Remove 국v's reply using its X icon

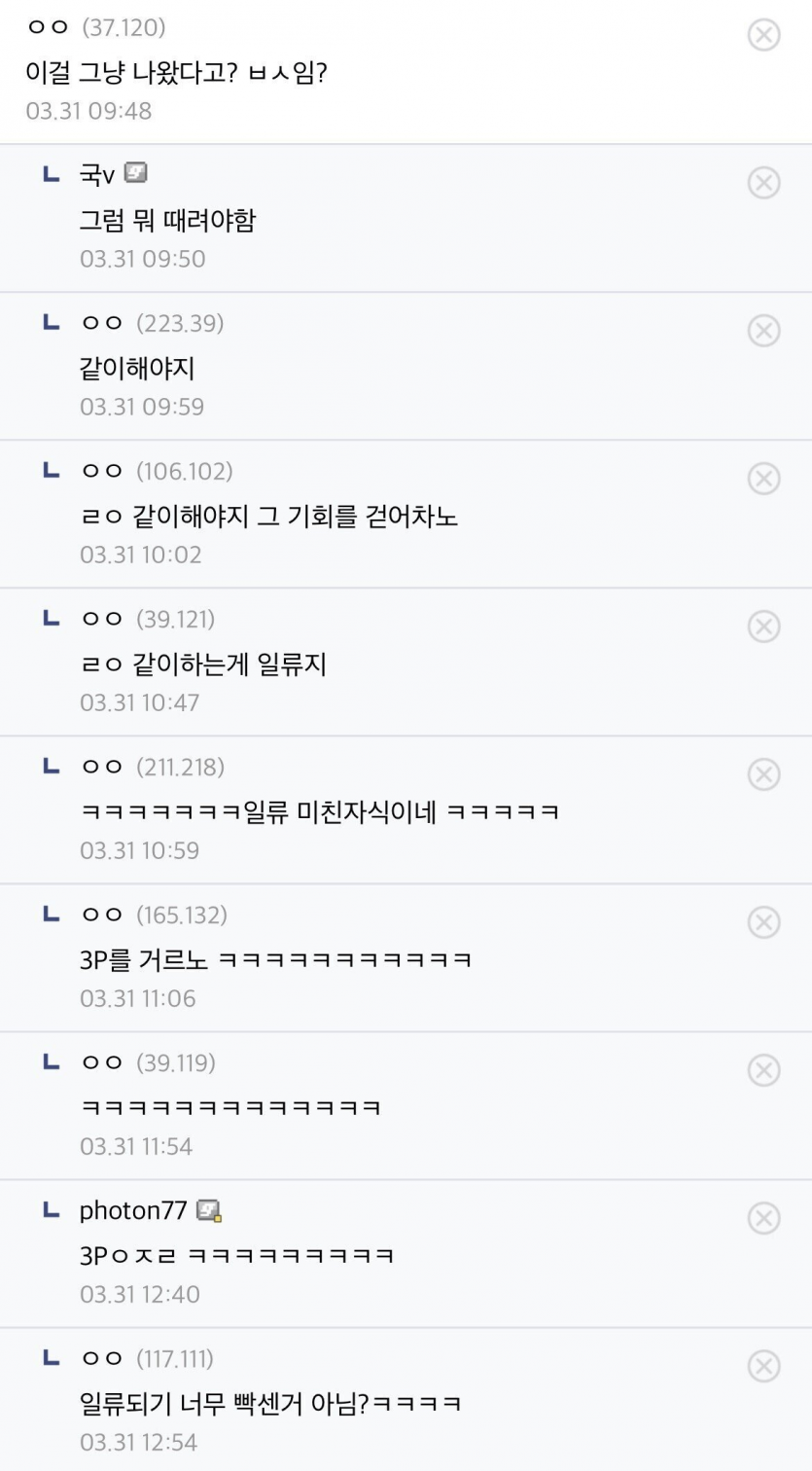click(x=763, y=183)
